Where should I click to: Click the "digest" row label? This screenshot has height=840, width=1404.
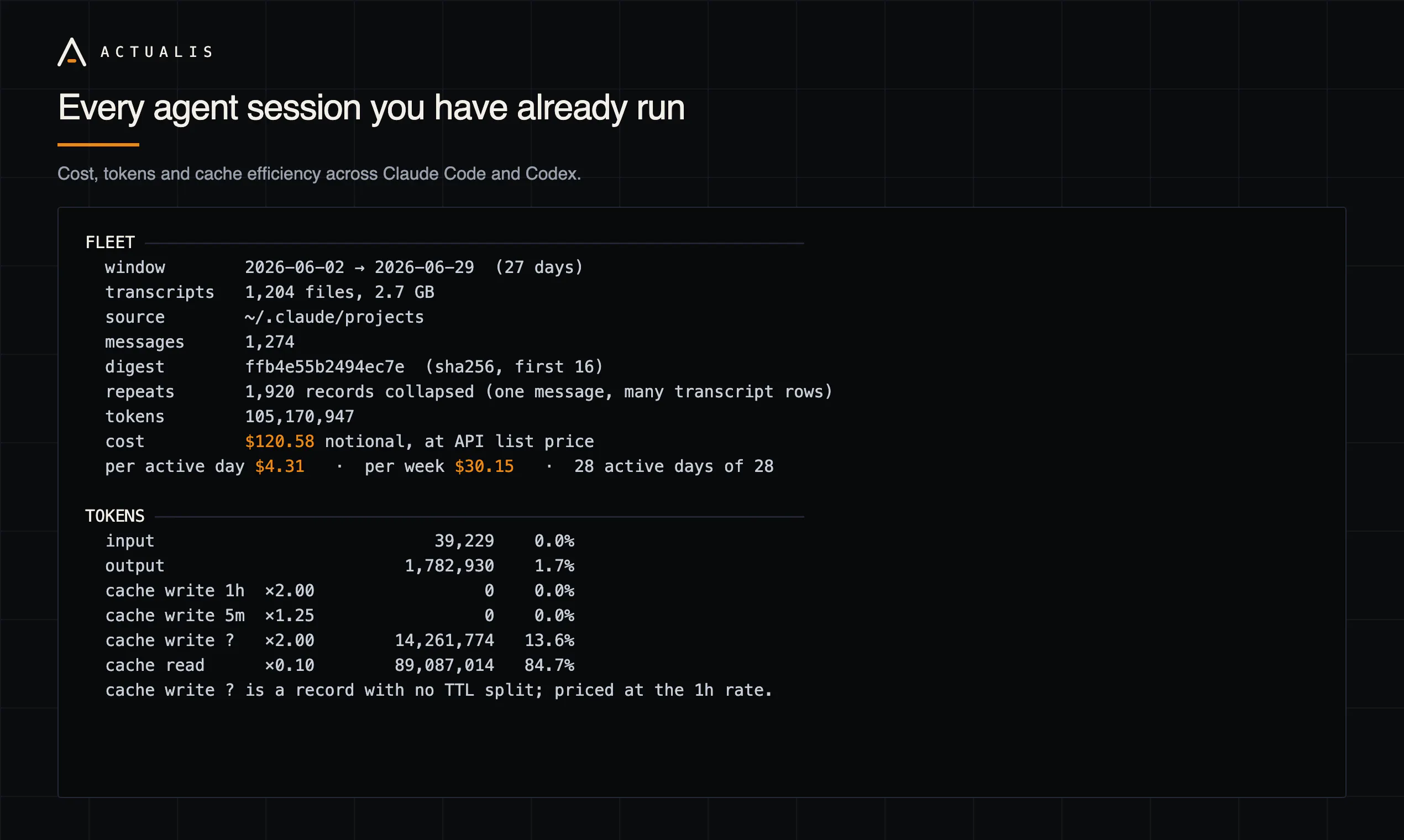tap(135, 367)
